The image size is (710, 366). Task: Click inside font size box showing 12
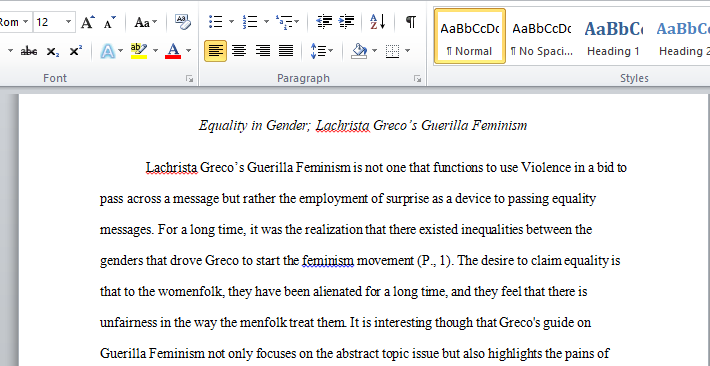[48, 22]
